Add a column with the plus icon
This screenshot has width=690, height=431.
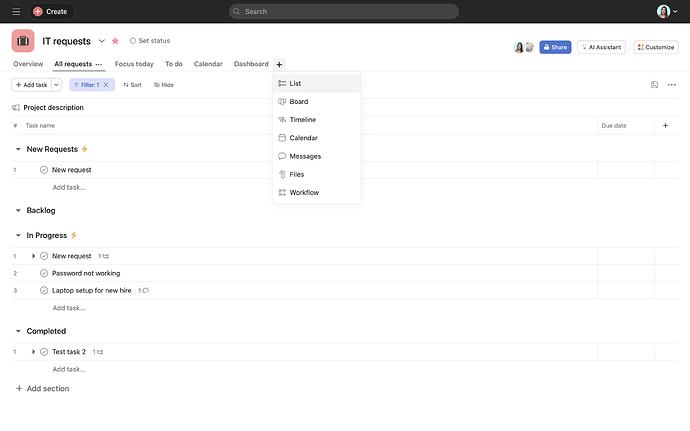(665, 126)
